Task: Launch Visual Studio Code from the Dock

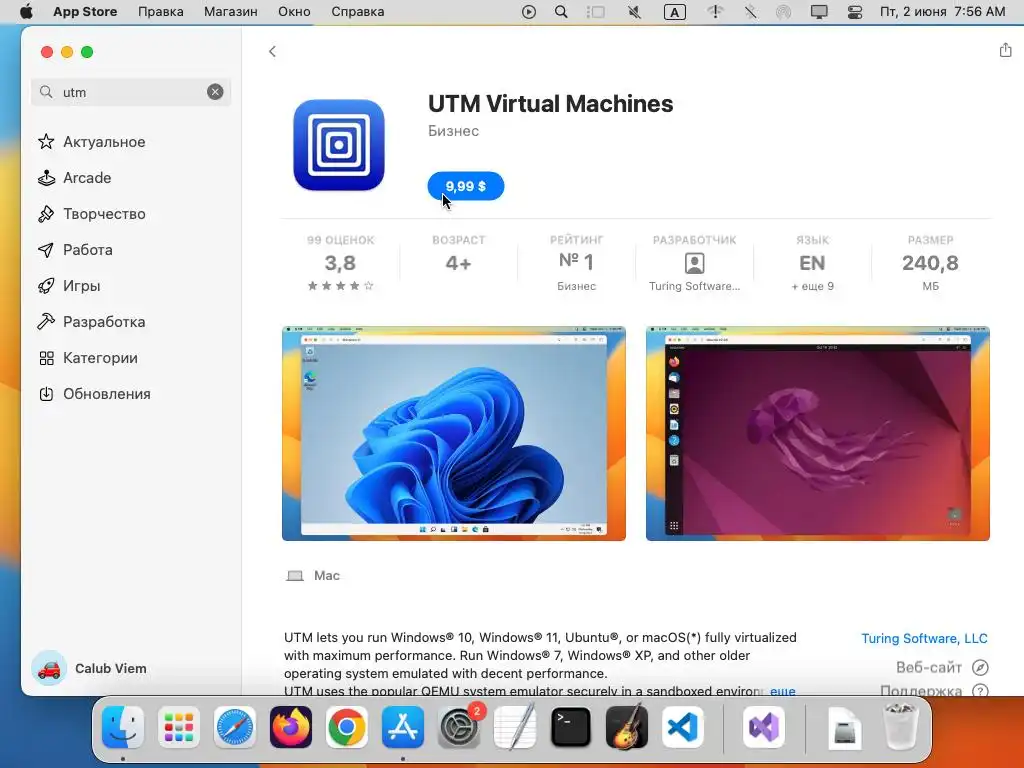Action: [682, 727]
